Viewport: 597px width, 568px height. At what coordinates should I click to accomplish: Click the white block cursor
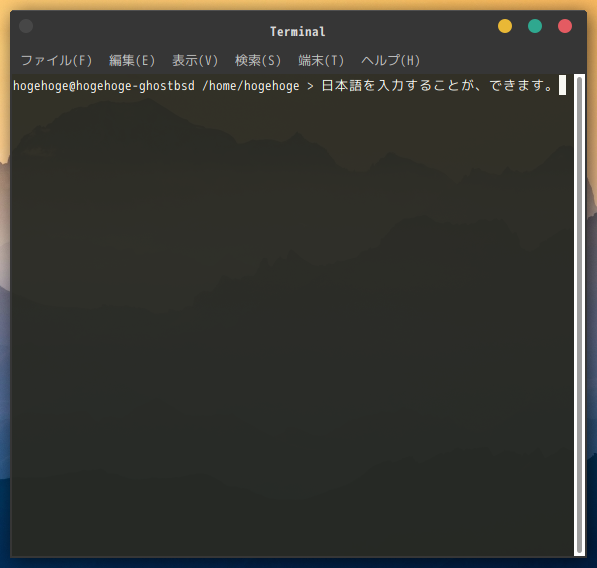coord(562,85)
